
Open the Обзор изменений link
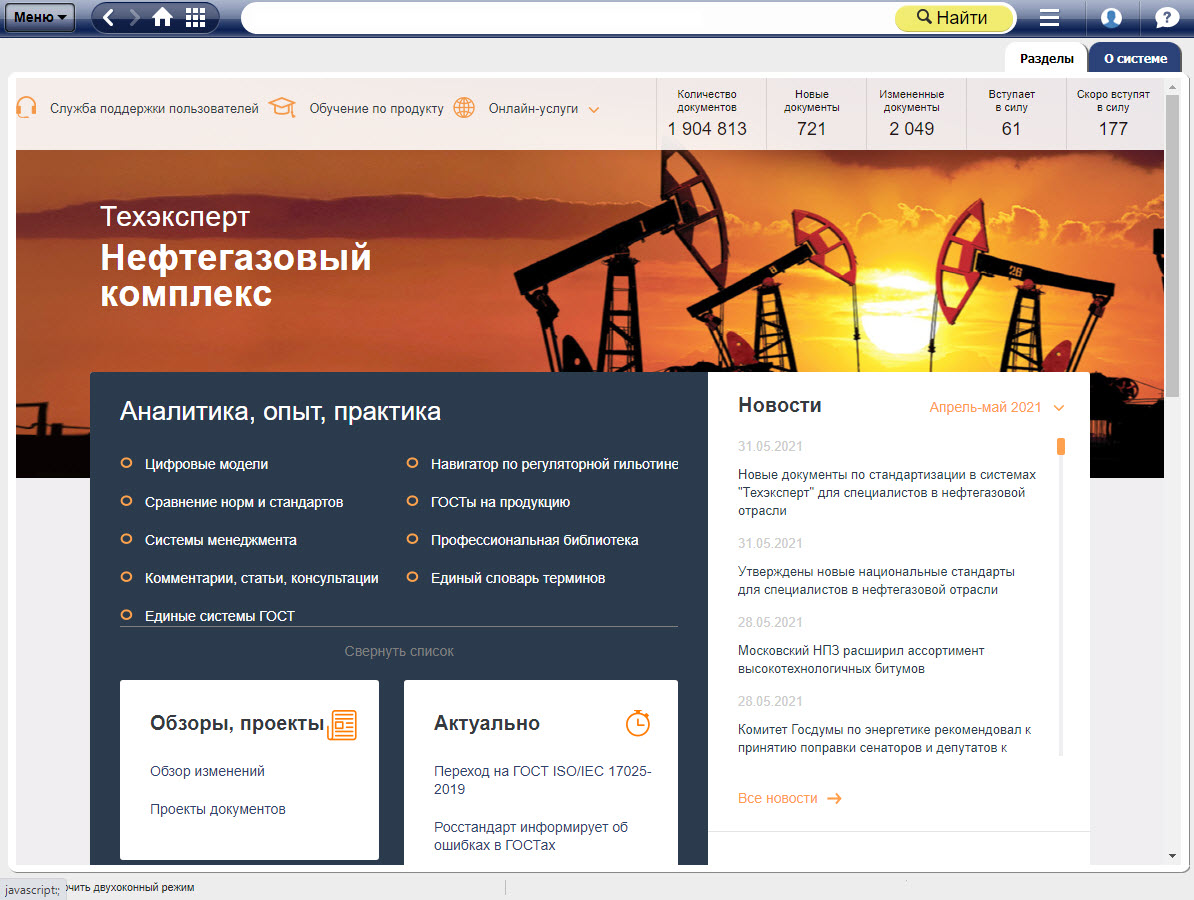pos(207,771)
